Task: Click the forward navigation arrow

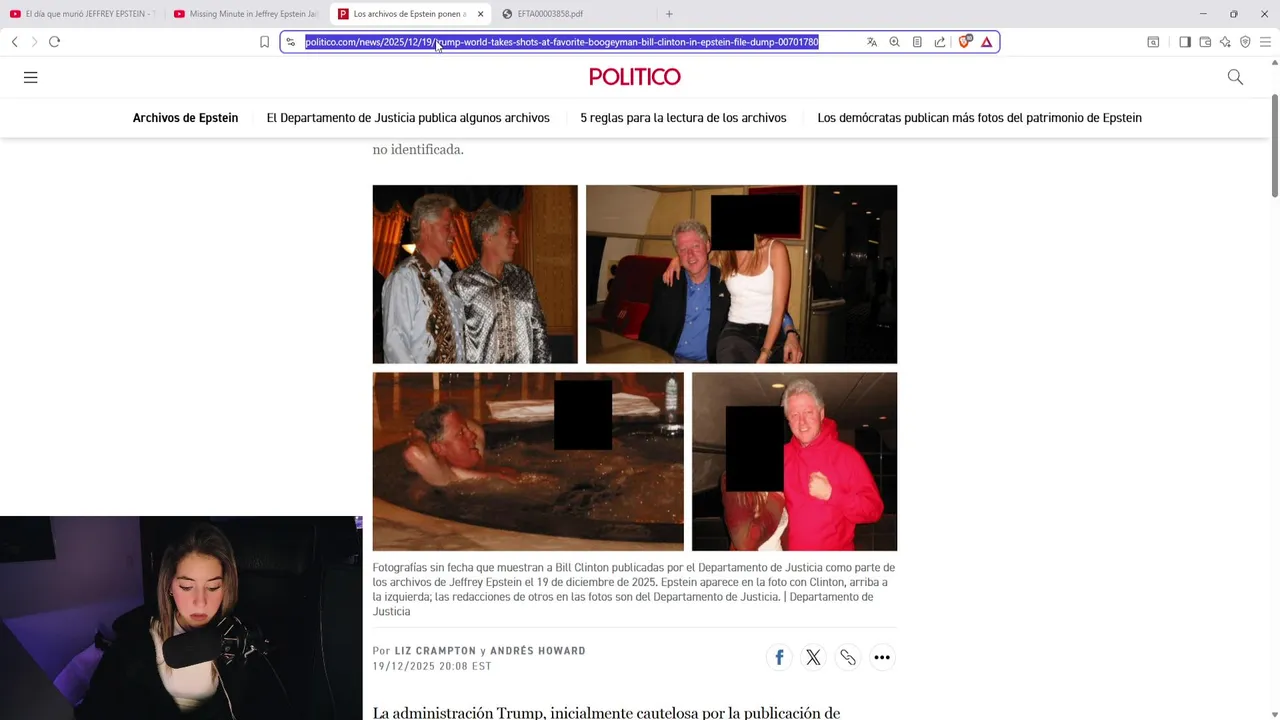Action: [x=34, y=42]
